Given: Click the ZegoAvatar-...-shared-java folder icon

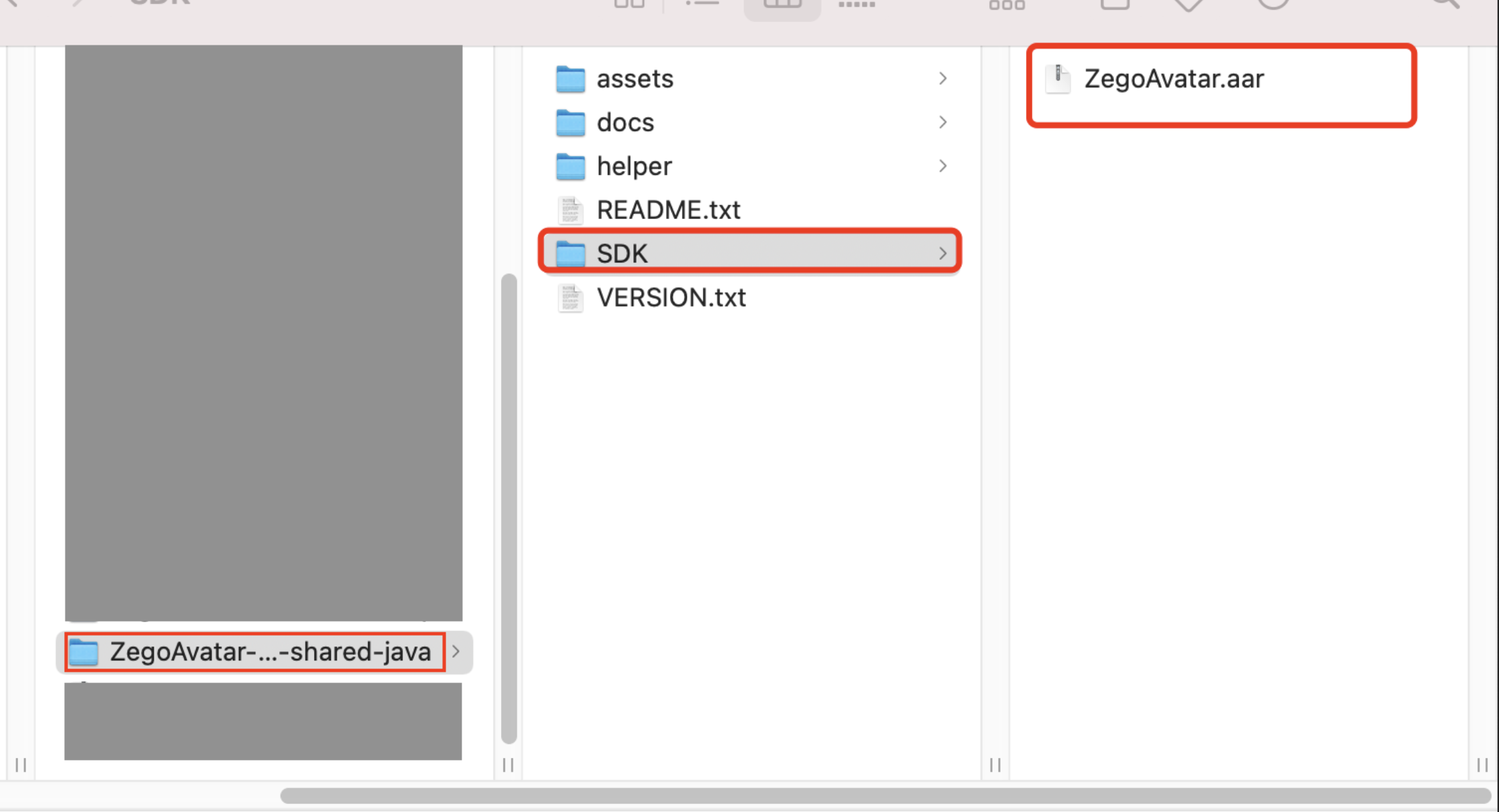Looking at the screenshot, I should click(84, 652).
